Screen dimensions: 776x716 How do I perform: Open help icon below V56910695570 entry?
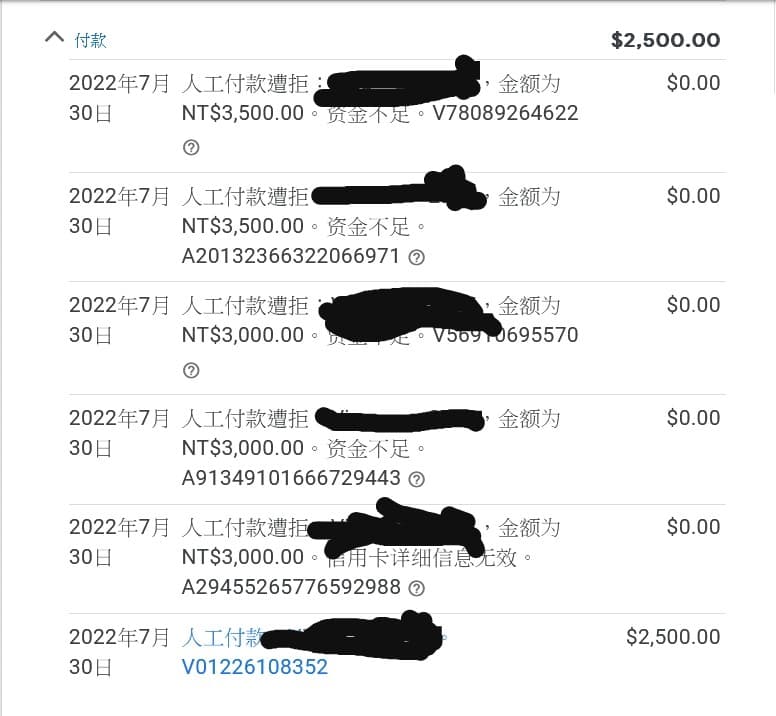pos(191,370)
